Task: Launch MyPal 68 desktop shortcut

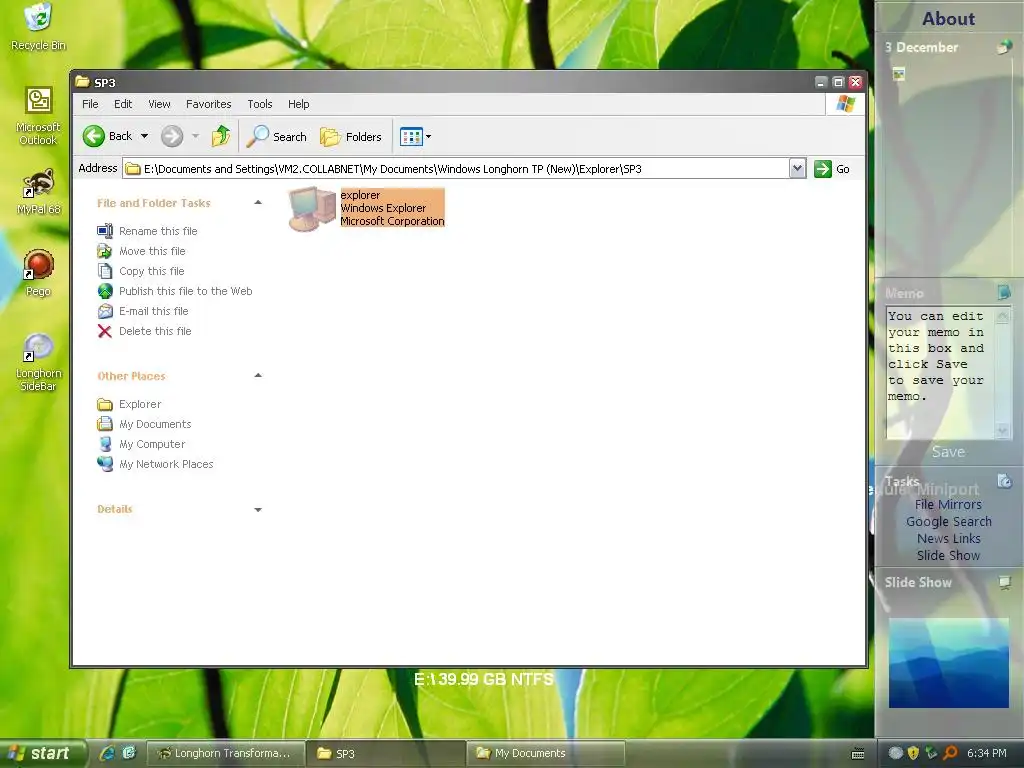Action: point(38,191)
